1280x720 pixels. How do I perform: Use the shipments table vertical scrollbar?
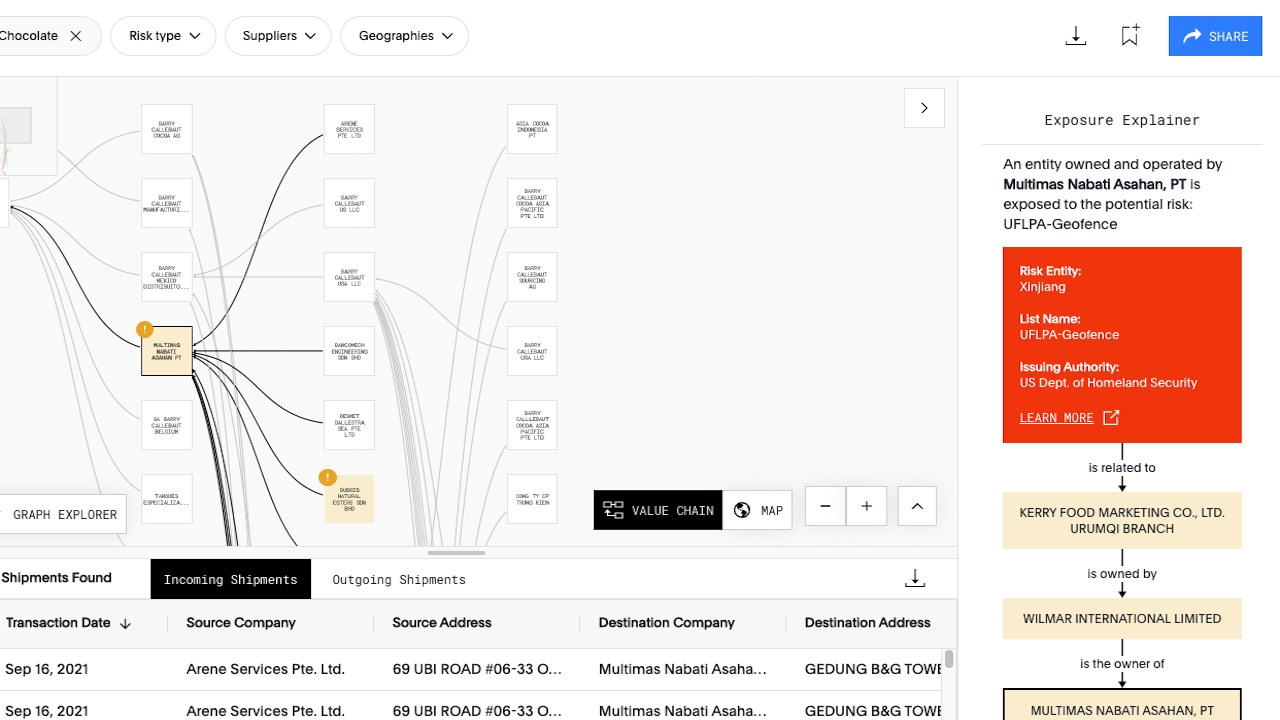[949, 659]
